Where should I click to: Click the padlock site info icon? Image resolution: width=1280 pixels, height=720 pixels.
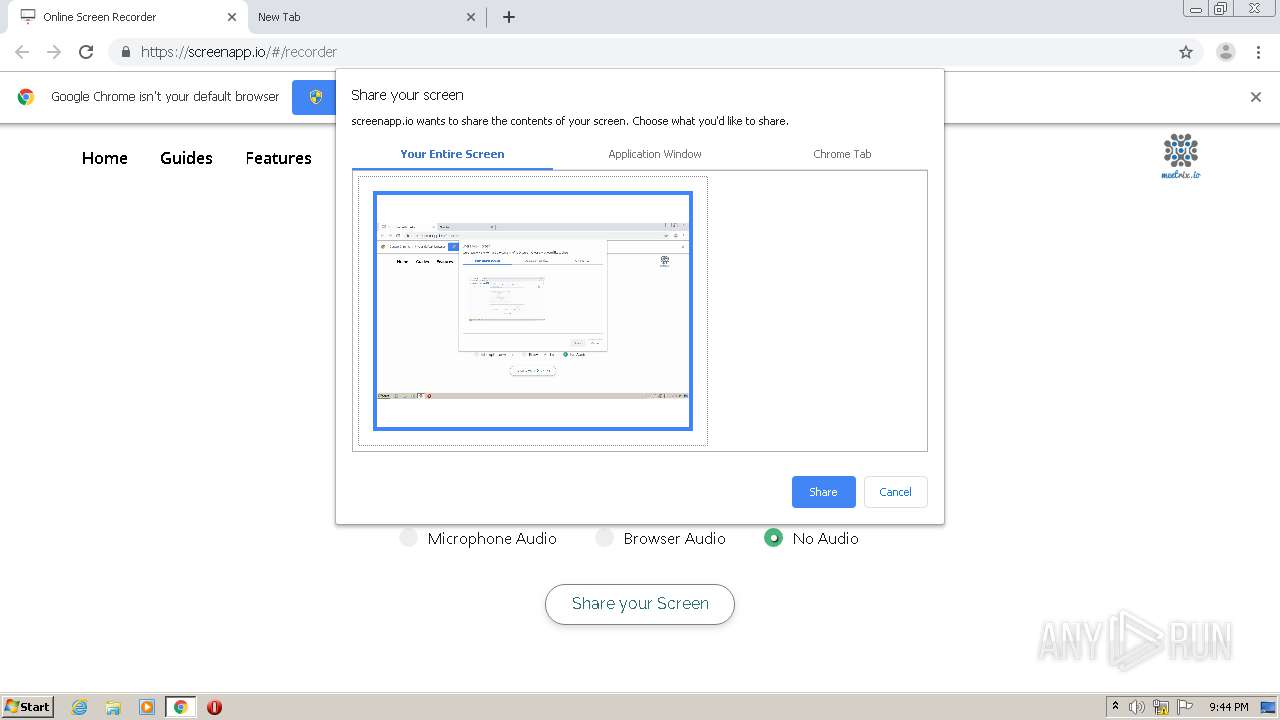(125, 52)
